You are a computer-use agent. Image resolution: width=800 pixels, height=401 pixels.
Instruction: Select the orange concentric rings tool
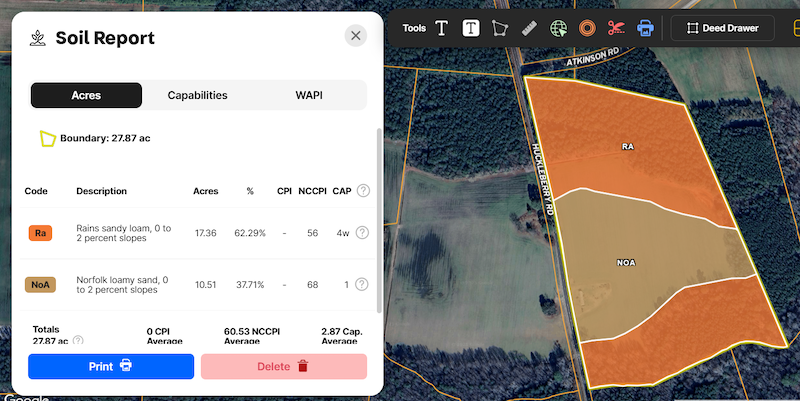pyautogui.click(x=588, y=28)
